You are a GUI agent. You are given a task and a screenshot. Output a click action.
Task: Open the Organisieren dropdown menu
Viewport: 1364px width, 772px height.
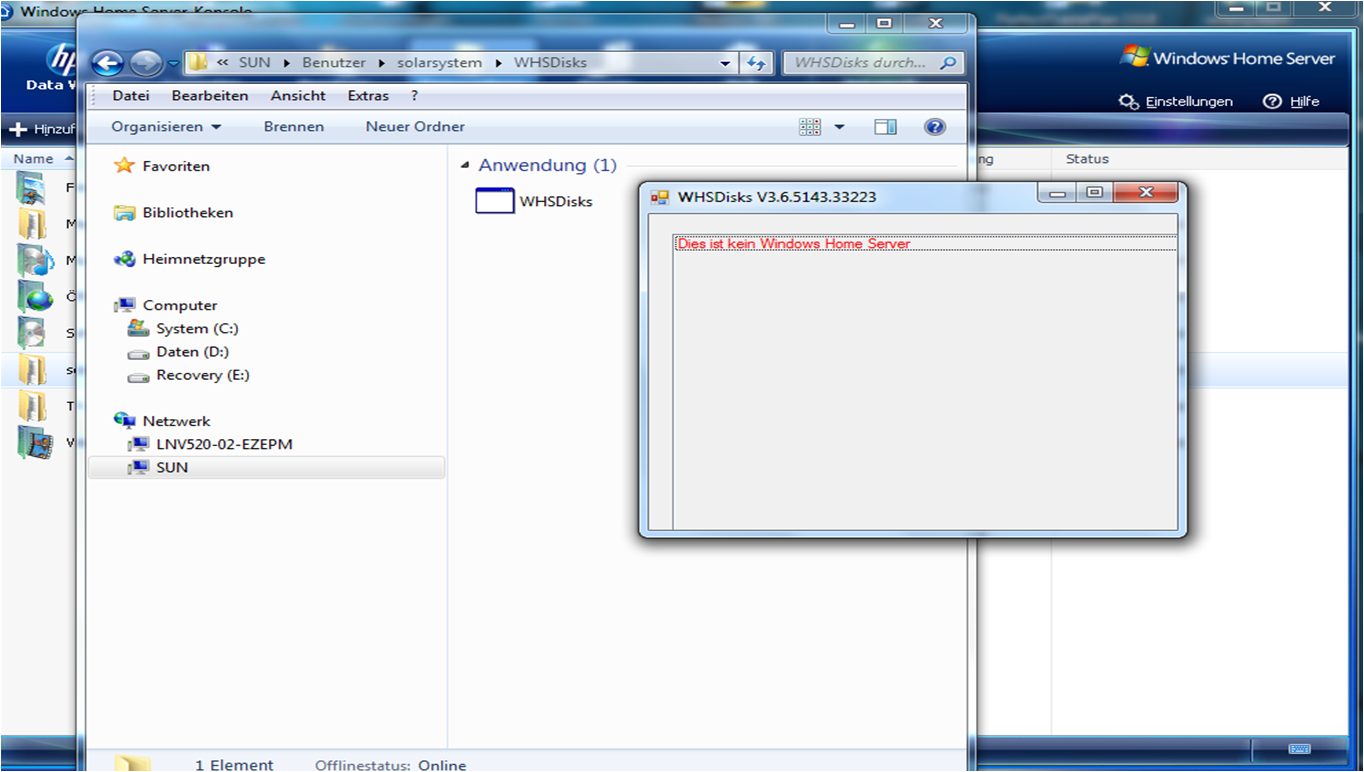point(166,127)
